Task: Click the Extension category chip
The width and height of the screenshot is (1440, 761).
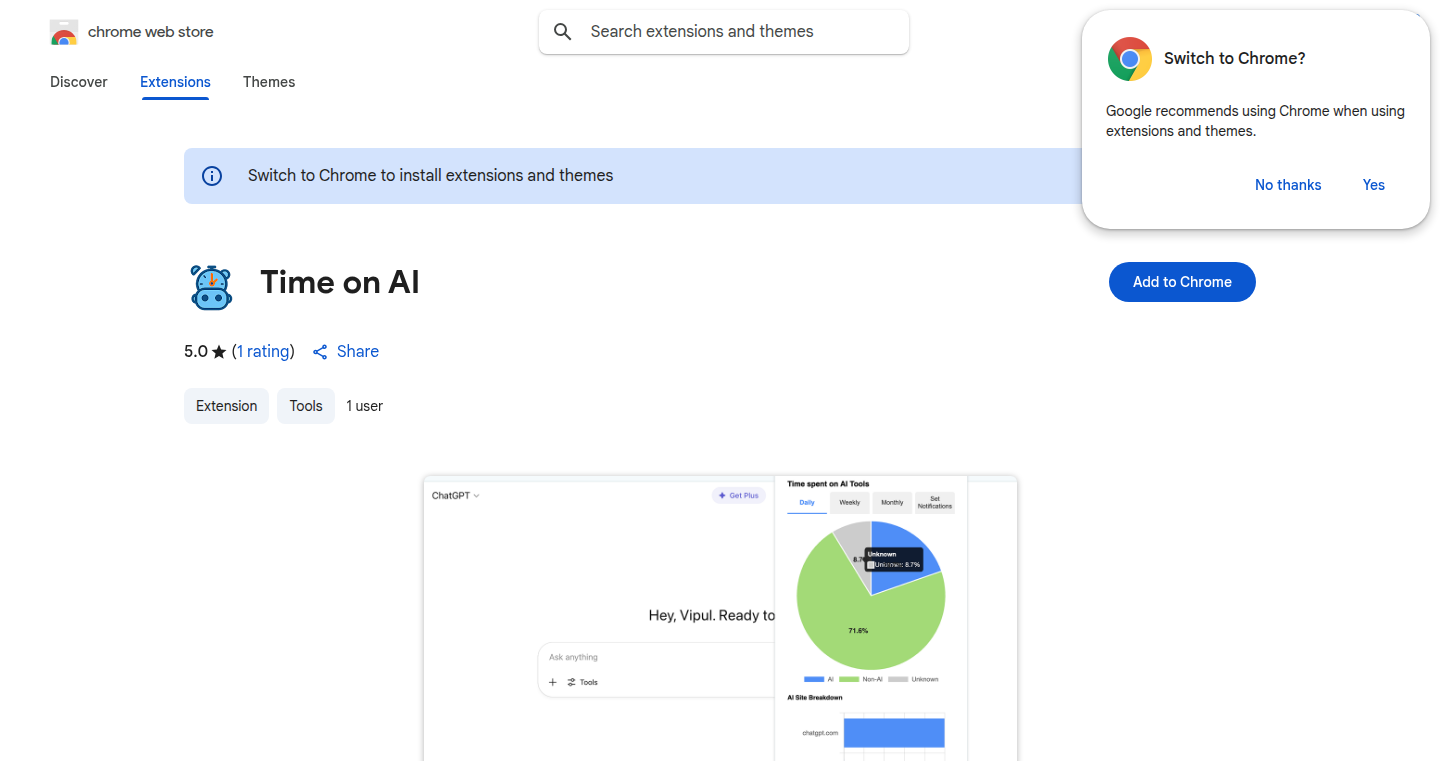Action: 226,406
